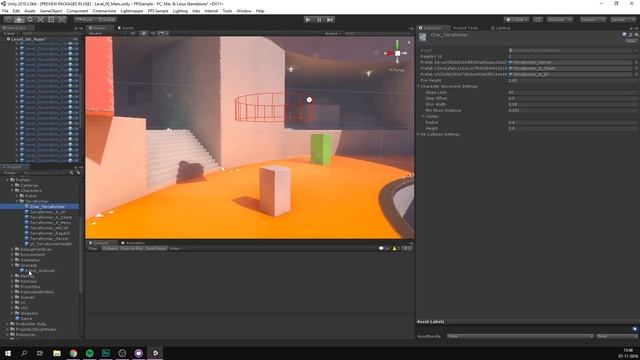Select the Scale tool in the toolbar

(x=40, y=20)
